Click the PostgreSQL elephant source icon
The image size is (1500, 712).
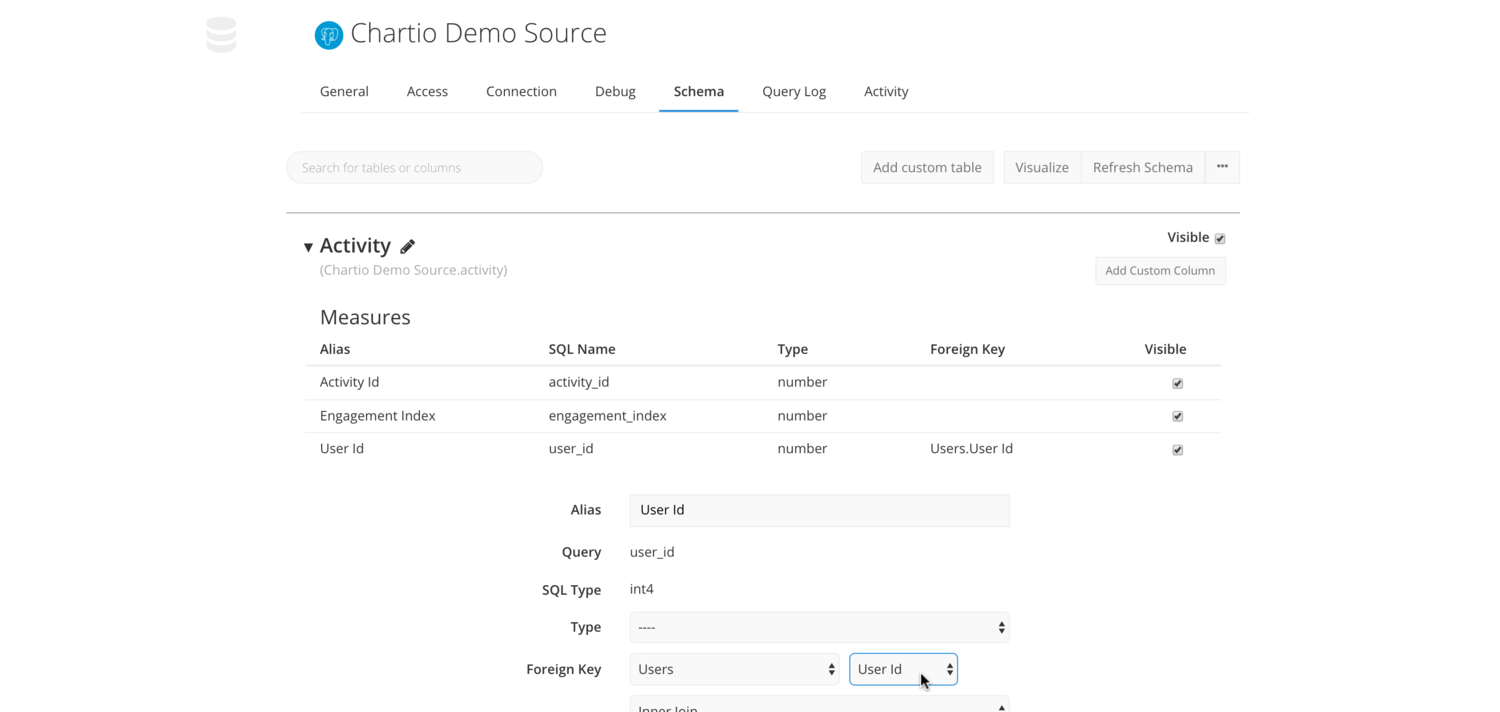pyautogui.click(x=329, y=35)
